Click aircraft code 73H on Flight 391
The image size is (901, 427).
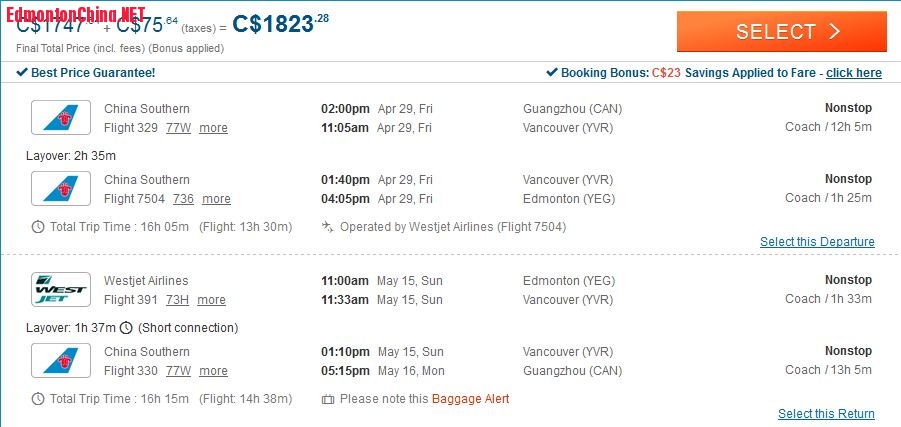[177, 300]
